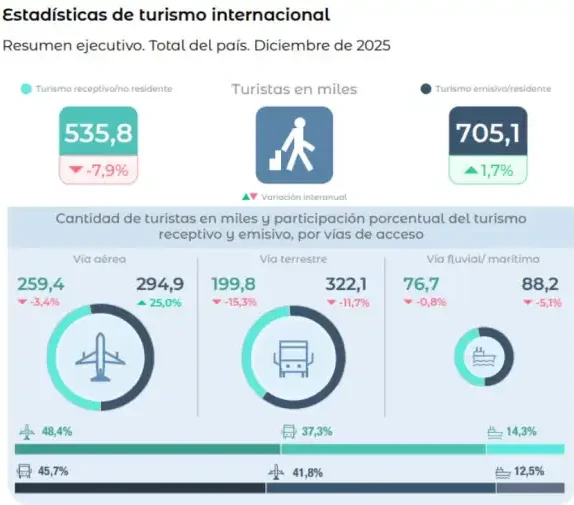Click the ship icon inside the fluvial/marítima donut

pos(484,357)
